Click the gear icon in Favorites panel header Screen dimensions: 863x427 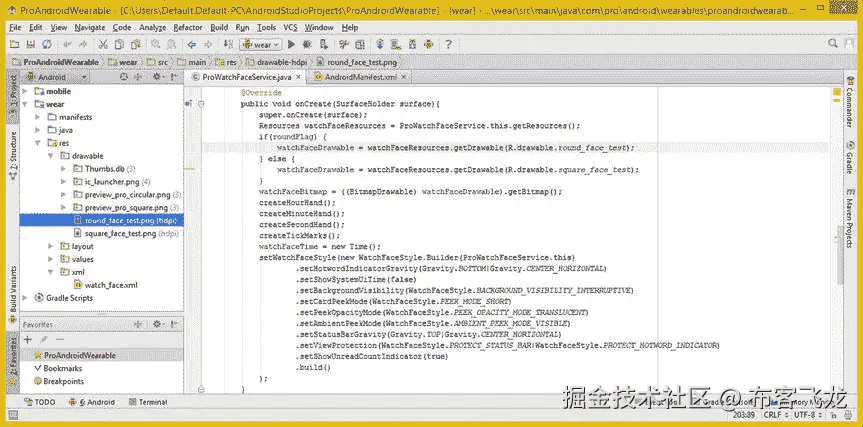tap(157, 325)
